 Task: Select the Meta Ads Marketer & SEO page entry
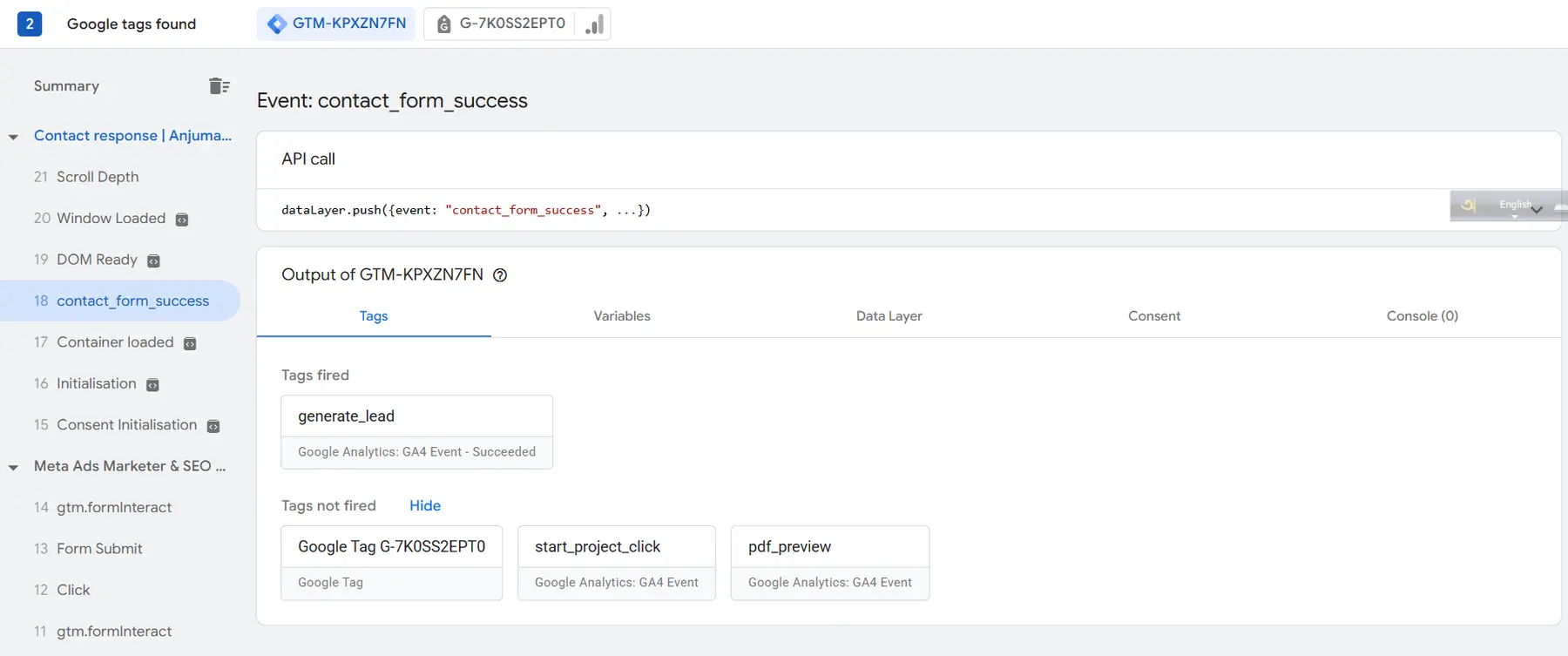pyautogui.click(x=130, y=466)
